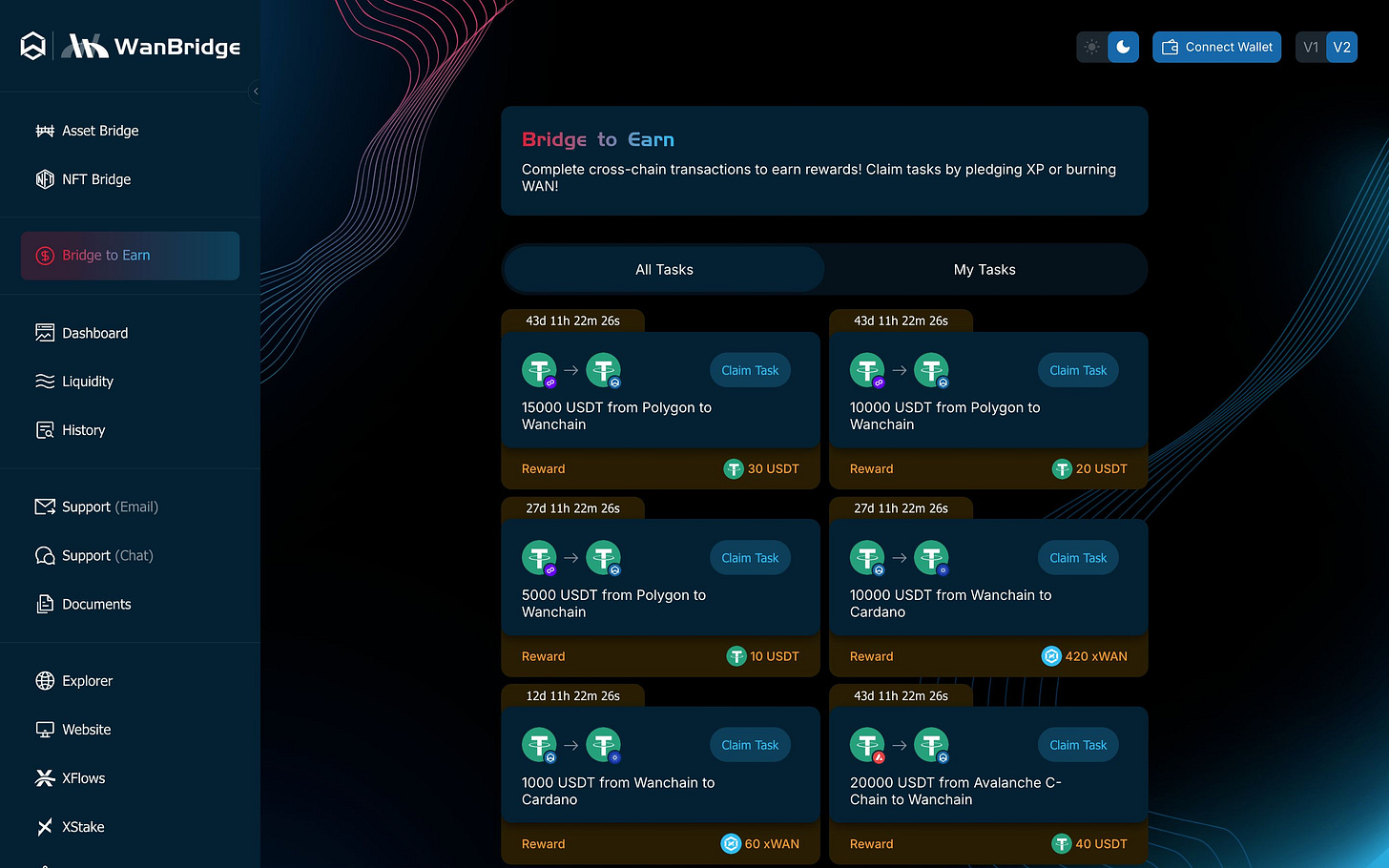The image size is (1389, 868).
Task: Open the Liquidity waves icon
Action: point(45,382)
